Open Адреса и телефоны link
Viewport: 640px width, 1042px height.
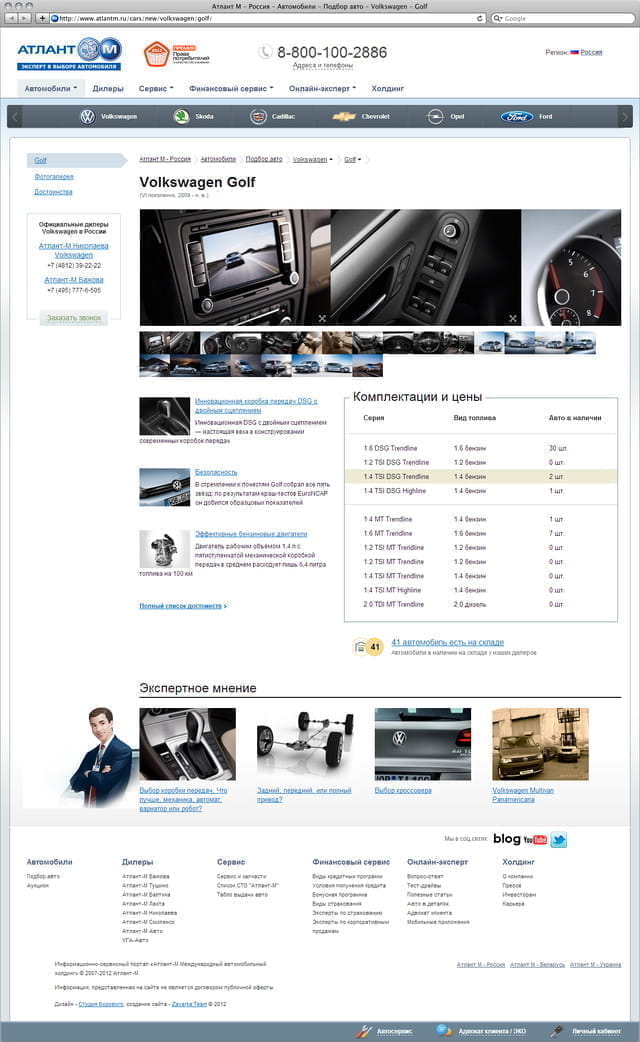[322, 65]
